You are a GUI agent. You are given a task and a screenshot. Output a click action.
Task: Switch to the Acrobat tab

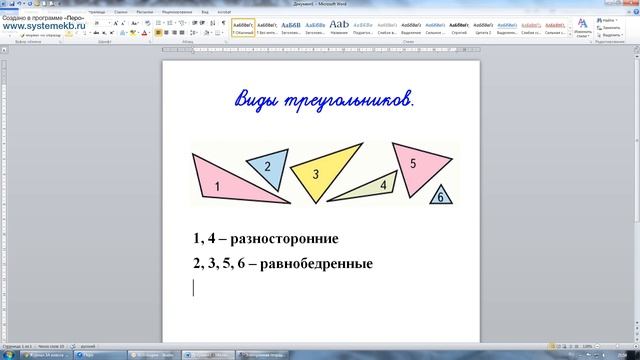point(224,12)
